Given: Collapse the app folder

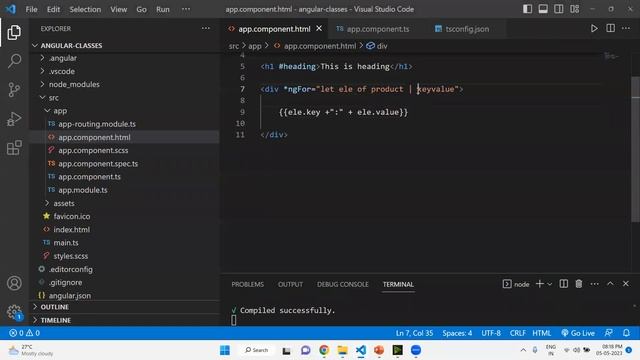Looking at the screenshot, I should pyautogui.click(x=60, y=111).
